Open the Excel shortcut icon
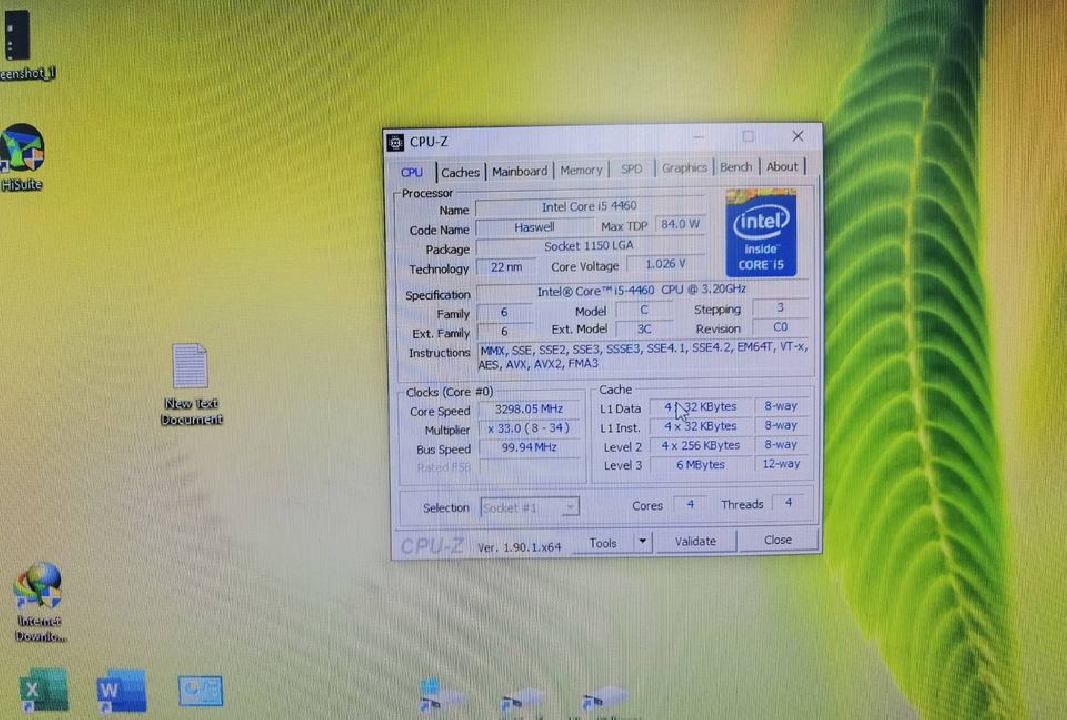 click(x=44, y=690)
